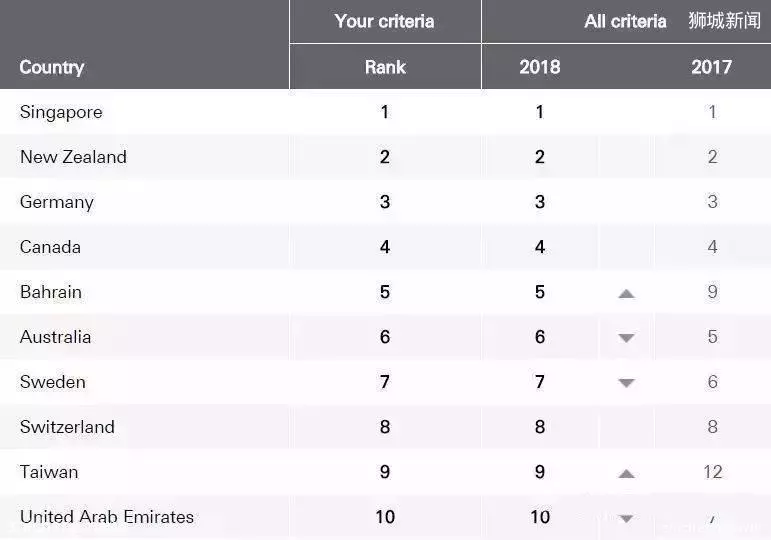
Task: Click the down arrow in United Arab Emirates row
Action: click(x=626, y=518)
